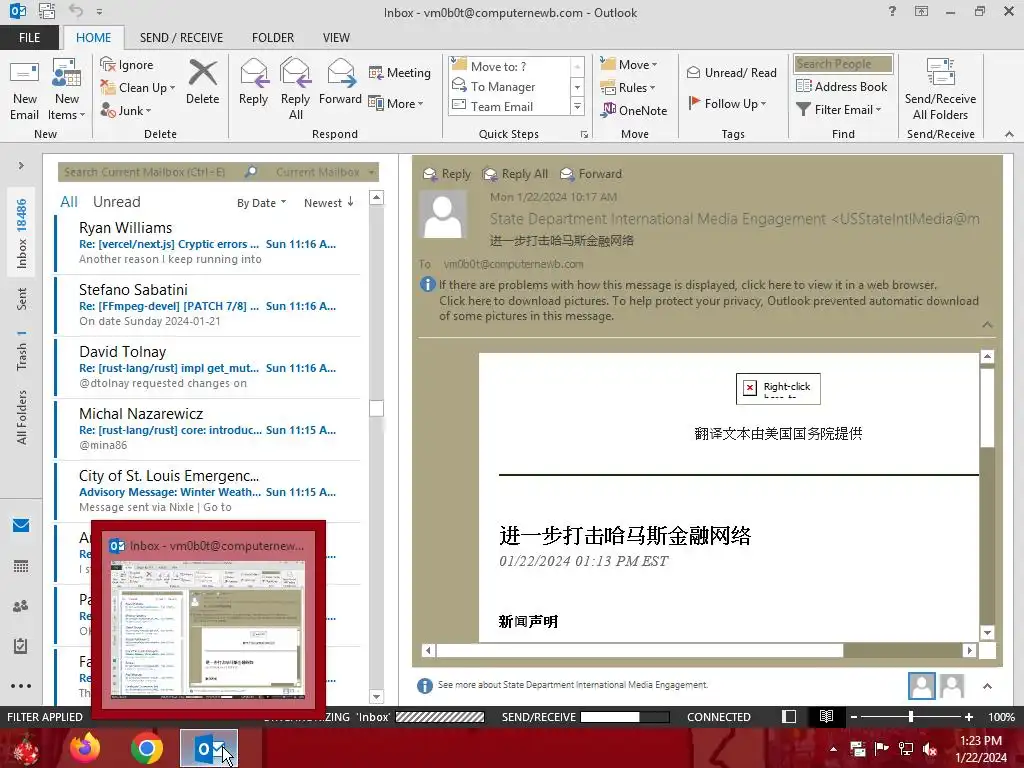This screenshot has height=768, width=1024.
Task: Create a New Email message
Action: (24, 90)
